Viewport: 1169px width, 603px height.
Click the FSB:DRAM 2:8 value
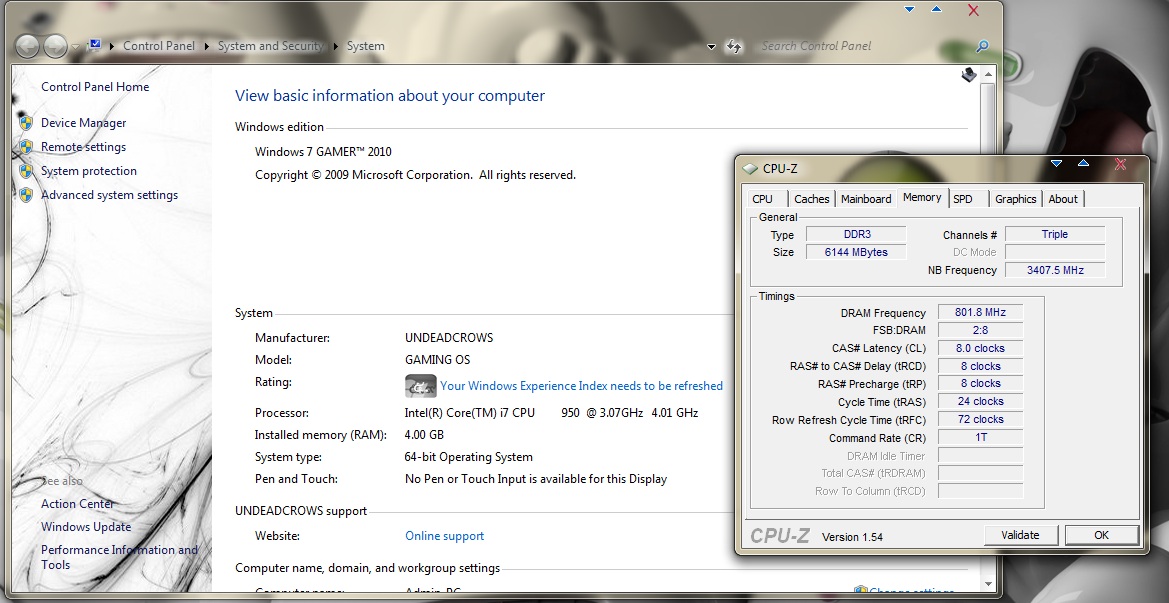tap(980, 330)
